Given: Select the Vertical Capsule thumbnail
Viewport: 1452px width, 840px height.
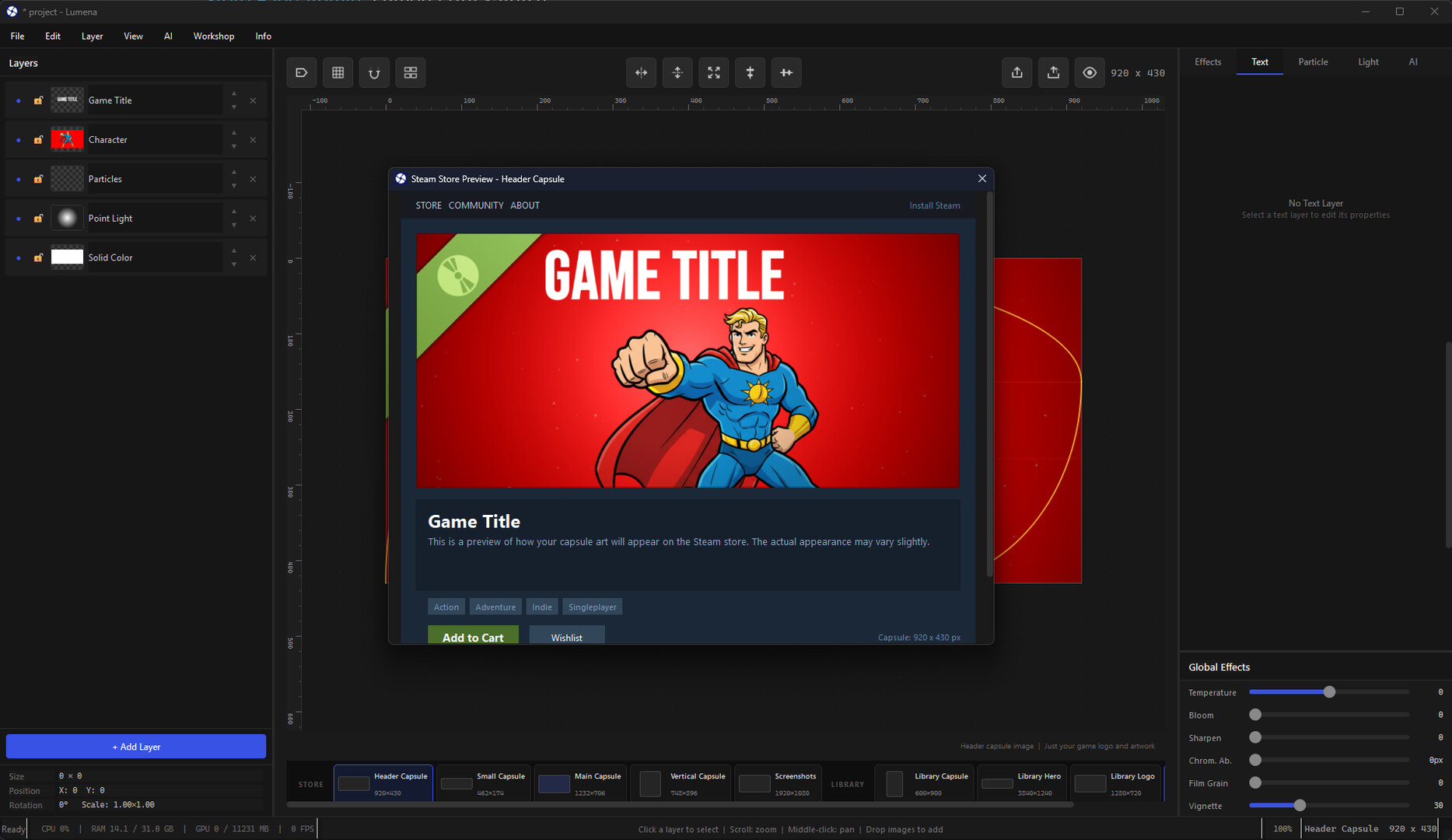Looking at the screenshot, I should coord(681,782).
